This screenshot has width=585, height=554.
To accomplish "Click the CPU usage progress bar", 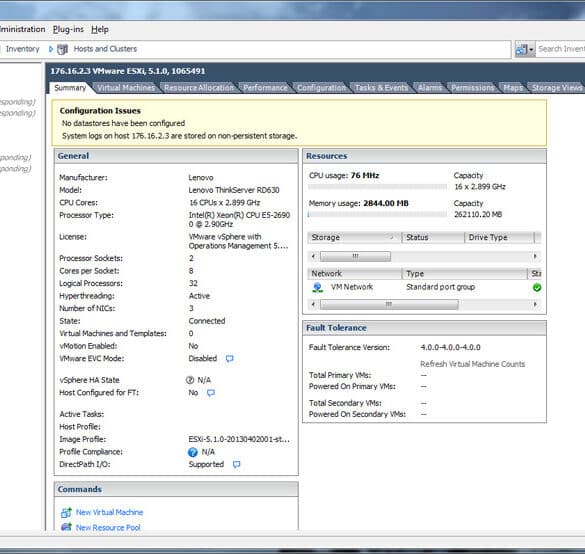I will point(378,186).
